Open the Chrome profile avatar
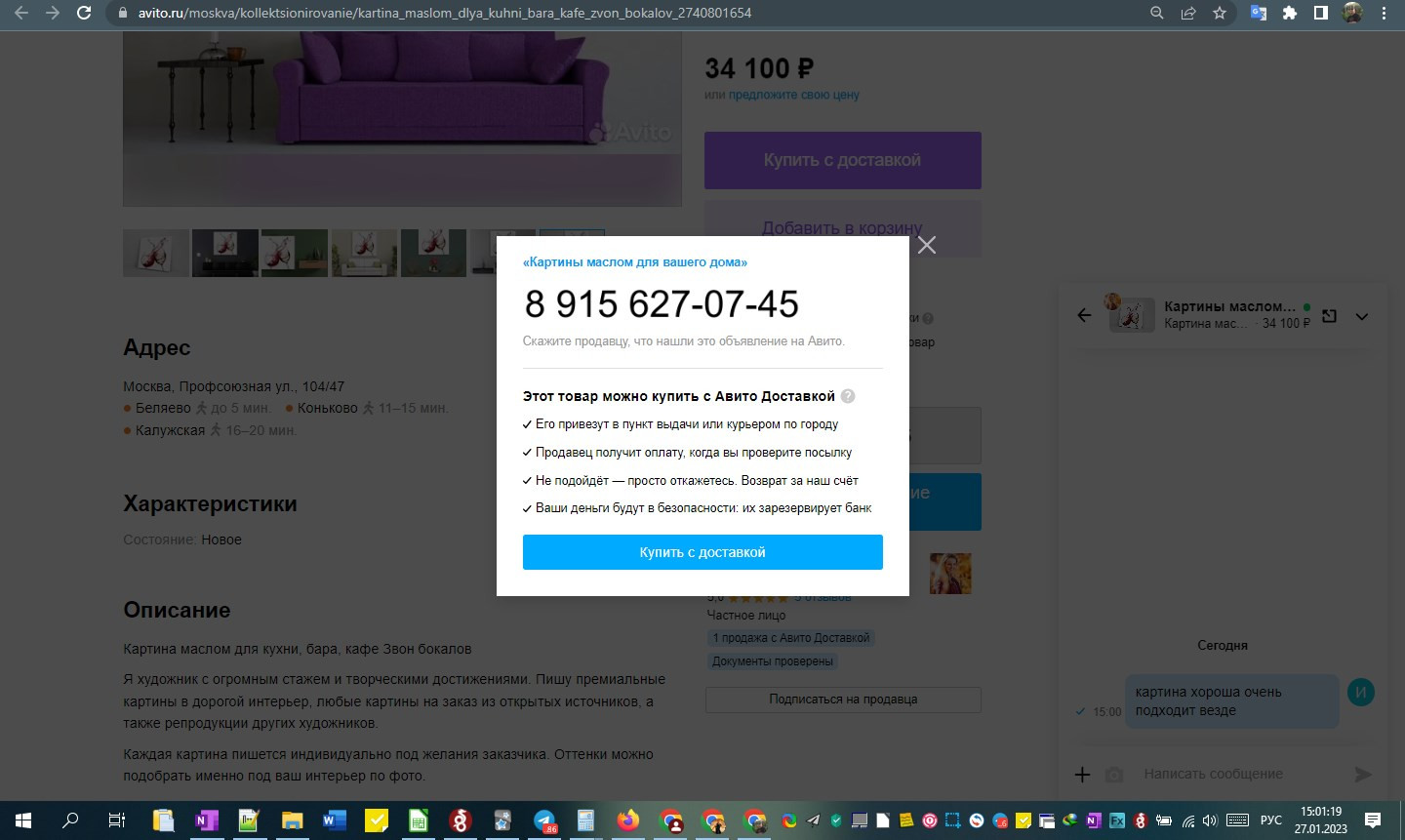 coord(1352,14)
